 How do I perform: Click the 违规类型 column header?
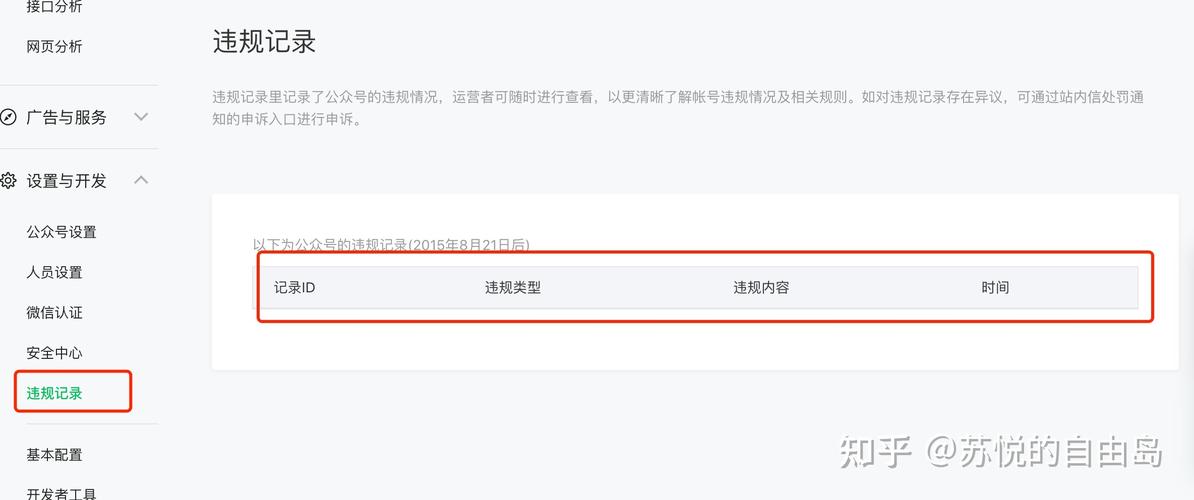pyautogui.click(x=512, y=288)
